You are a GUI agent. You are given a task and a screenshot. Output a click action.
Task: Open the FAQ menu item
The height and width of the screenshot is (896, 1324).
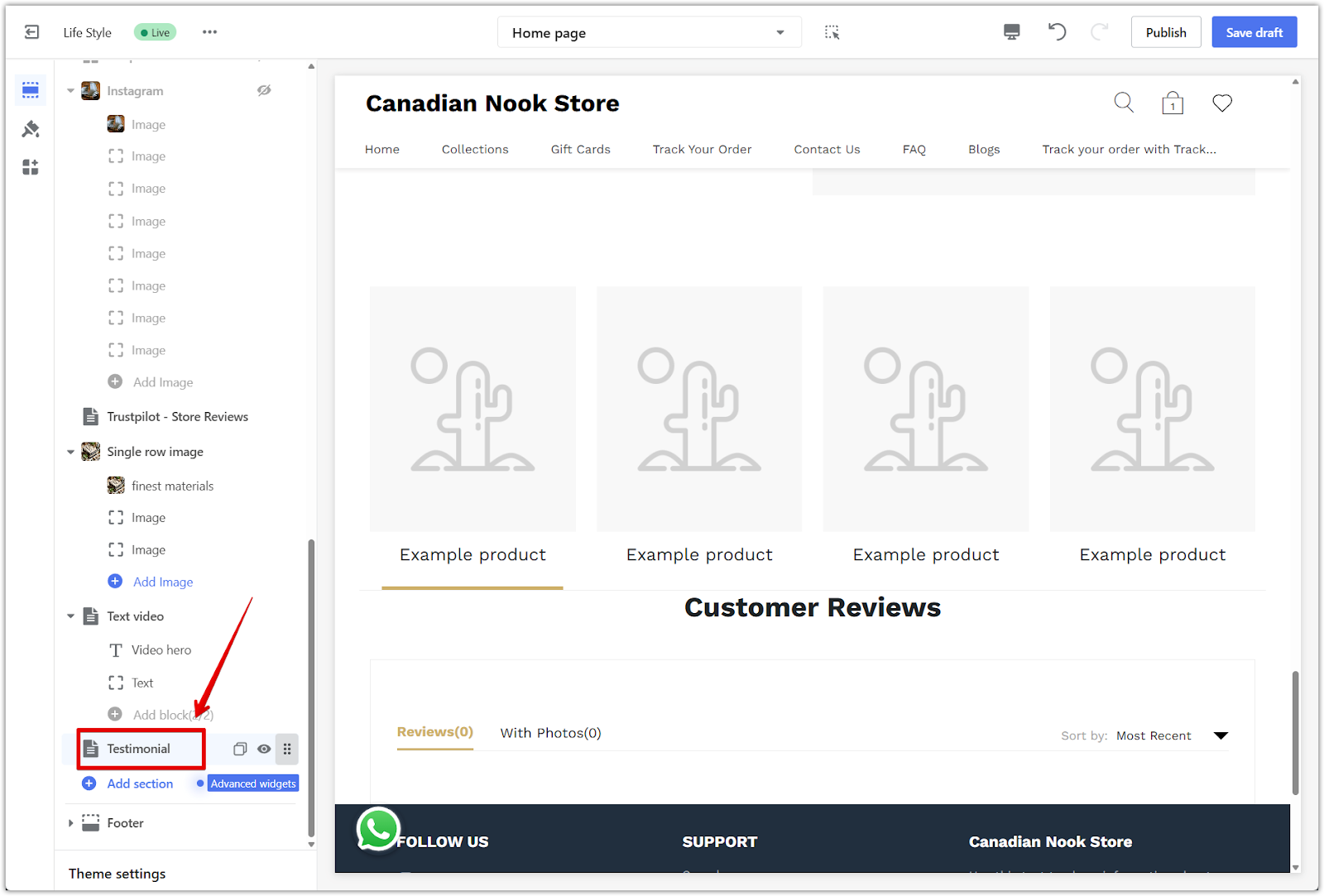914,150
